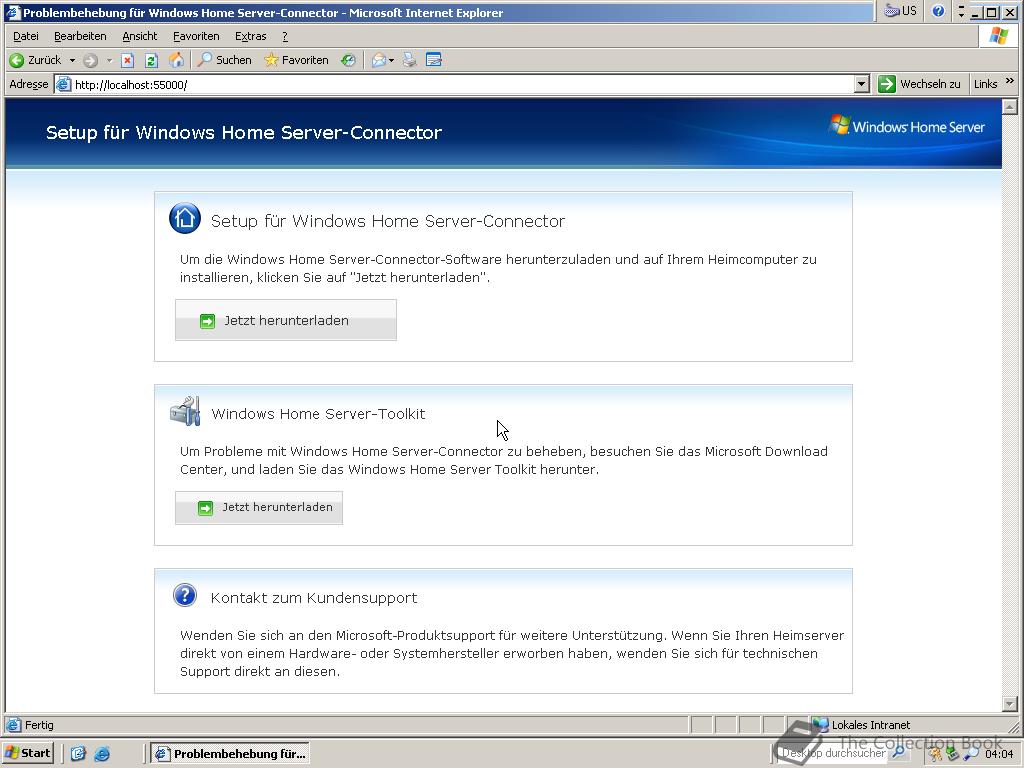1024x768 pixels.
Task: Open the Forward history dropdown arrow
Action: [109, 60]
